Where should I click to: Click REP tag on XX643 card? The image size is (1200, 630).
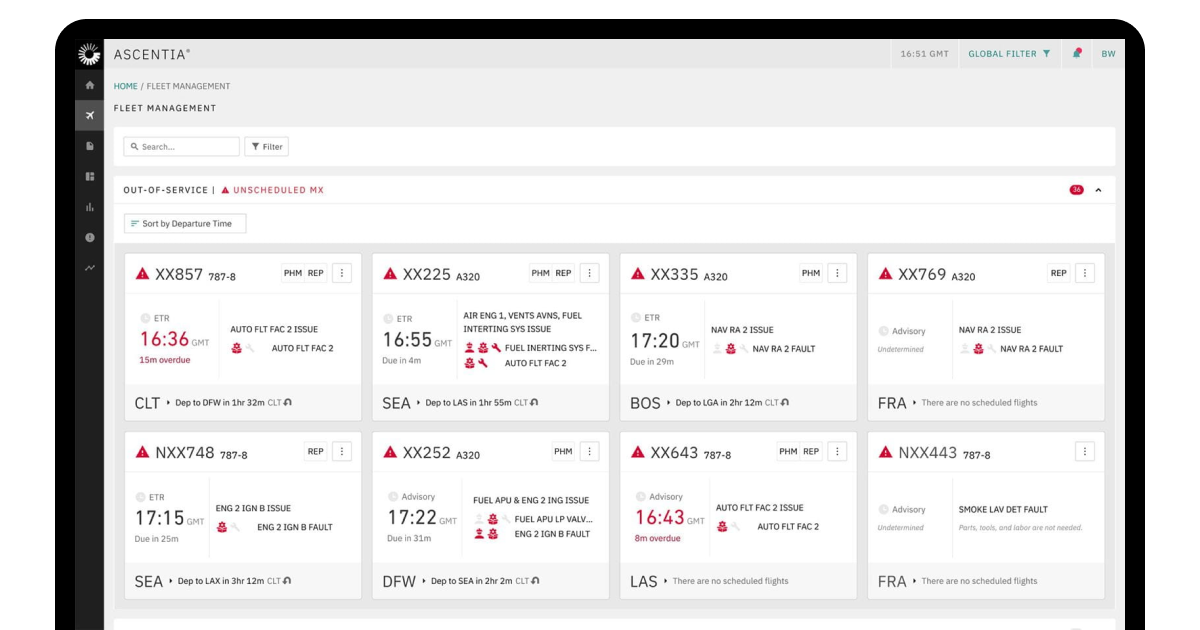click(811, 452)
